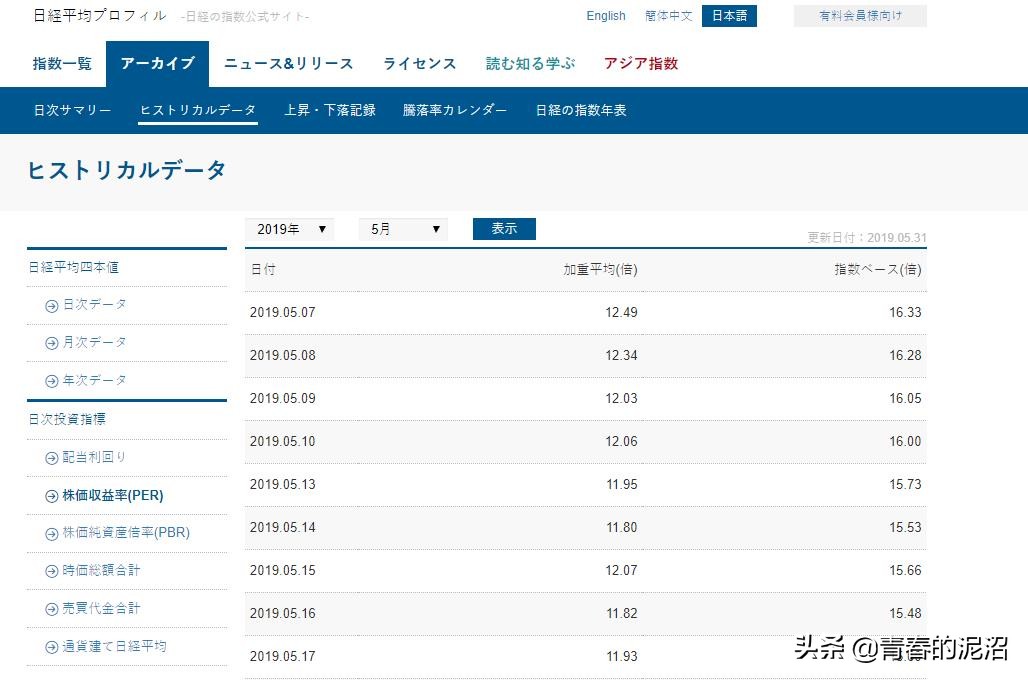The image size is (1028, 680).
Task: Open the 有料会員様向け member page
Action: [x=860, y=16]
